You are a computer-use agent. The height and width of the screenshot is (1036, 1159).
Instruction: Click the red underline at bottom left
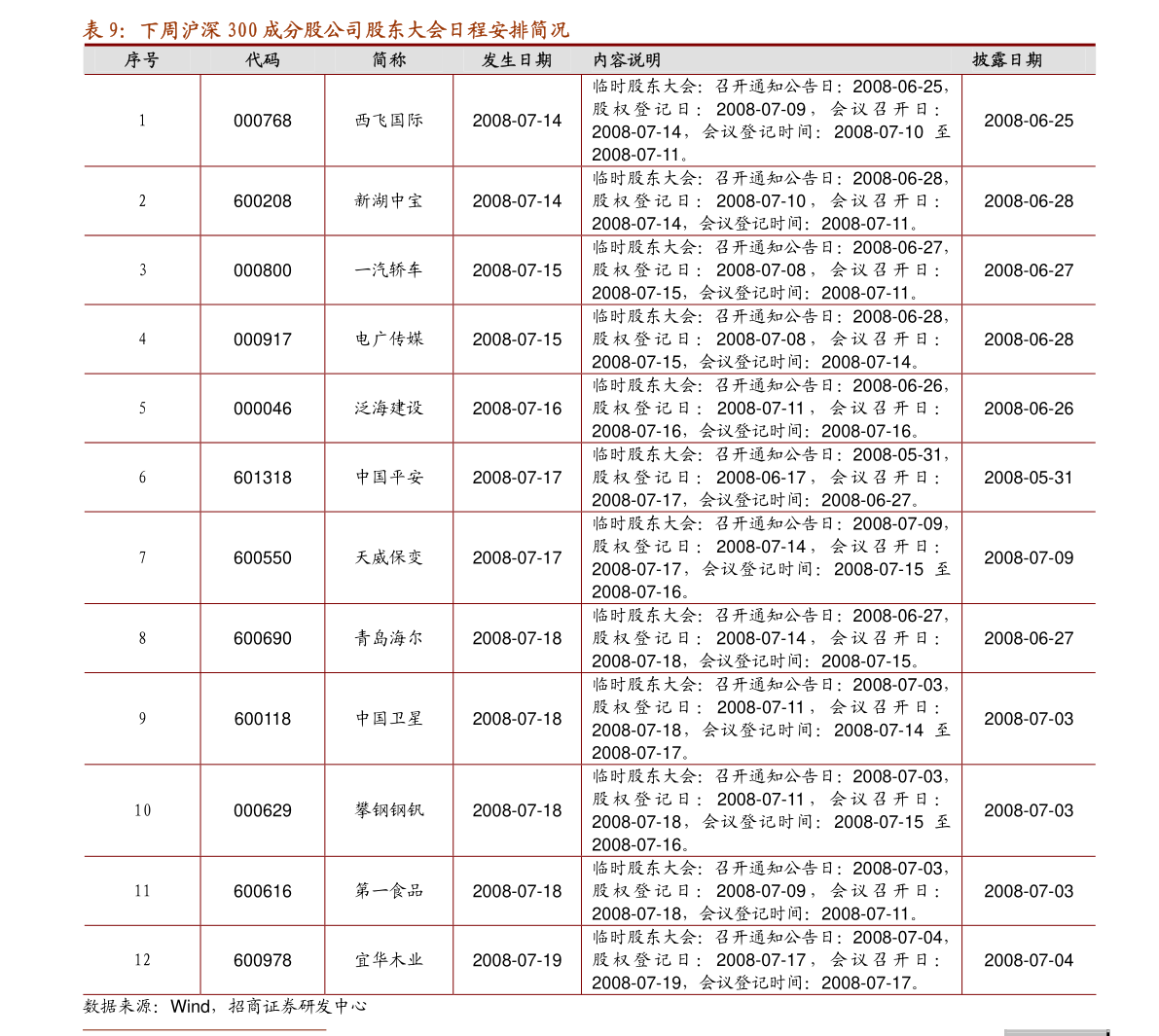[x=204, y=1028]
